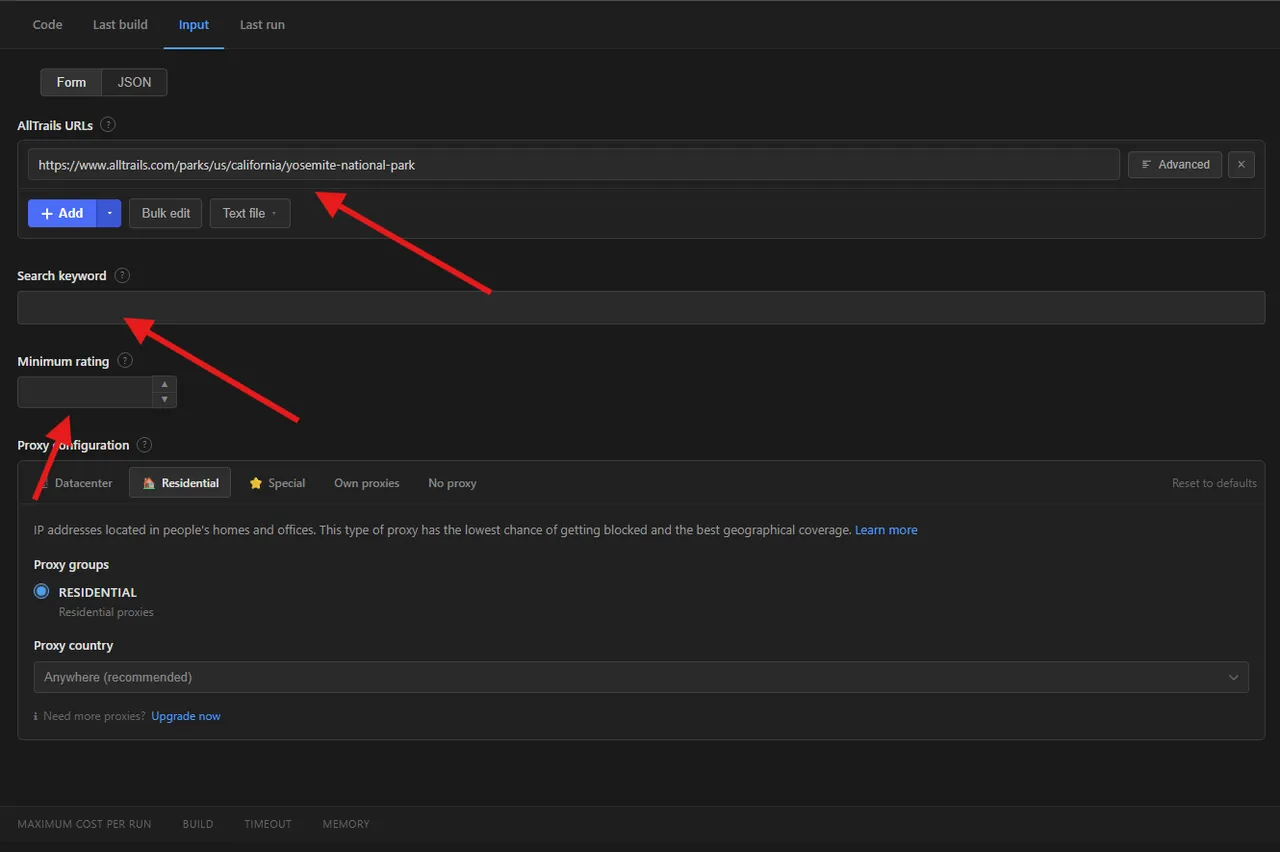Click Reset to defaults
Image resolution: width=1280 pixels, height=852 pixels.
tap(1214, 483)
